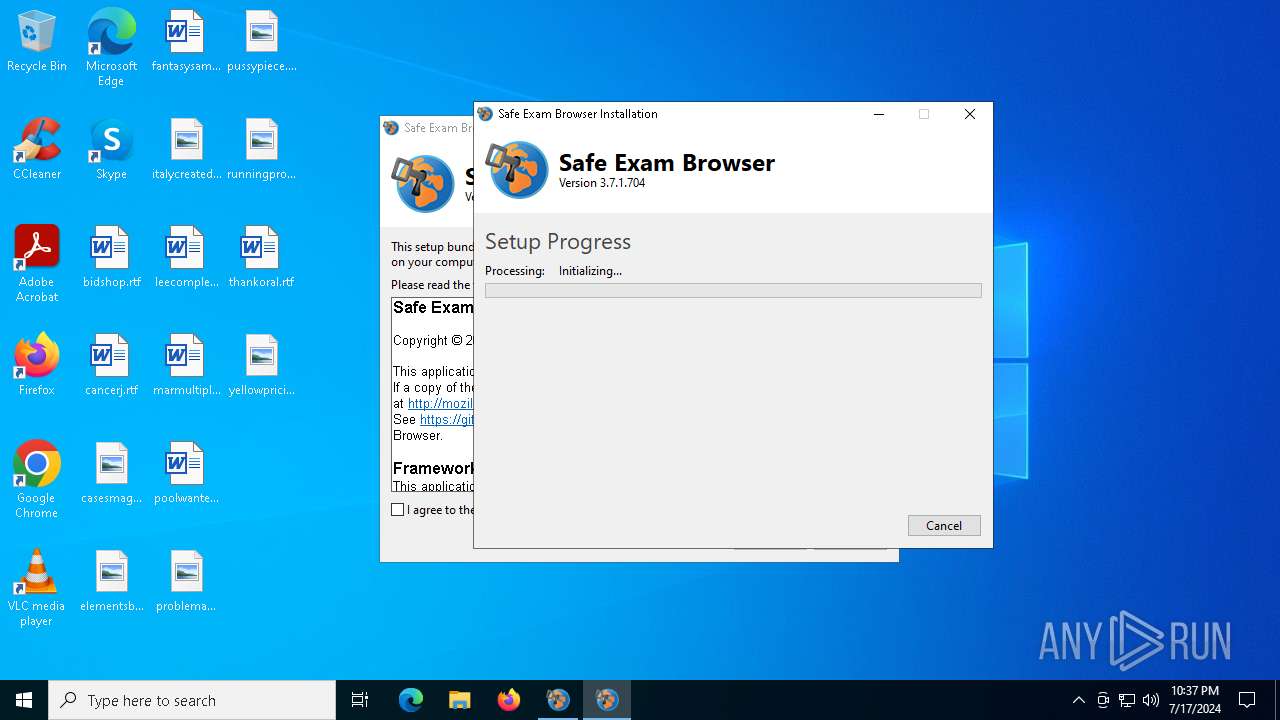Open the CCleaner desktop shortcut
This screenshot has width=1280, height=720.
(x=37, y=150)
